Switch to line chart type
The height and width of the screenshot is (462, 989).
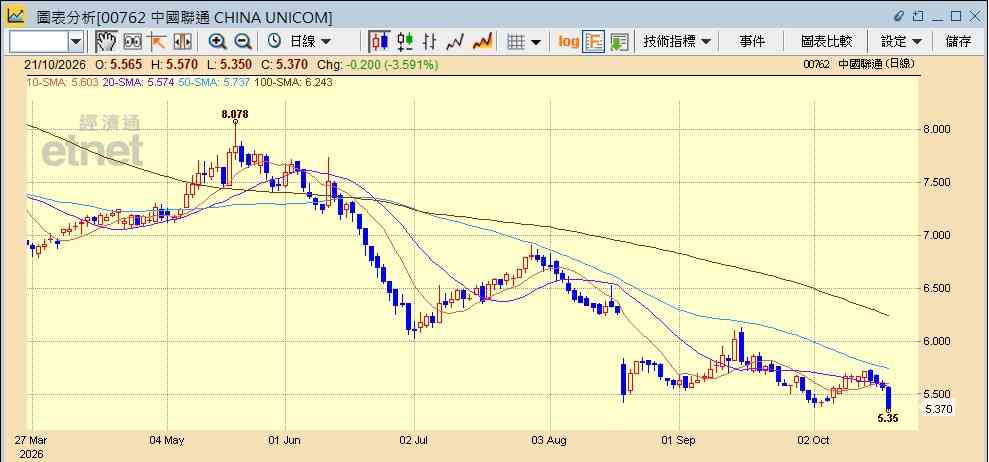455,42
